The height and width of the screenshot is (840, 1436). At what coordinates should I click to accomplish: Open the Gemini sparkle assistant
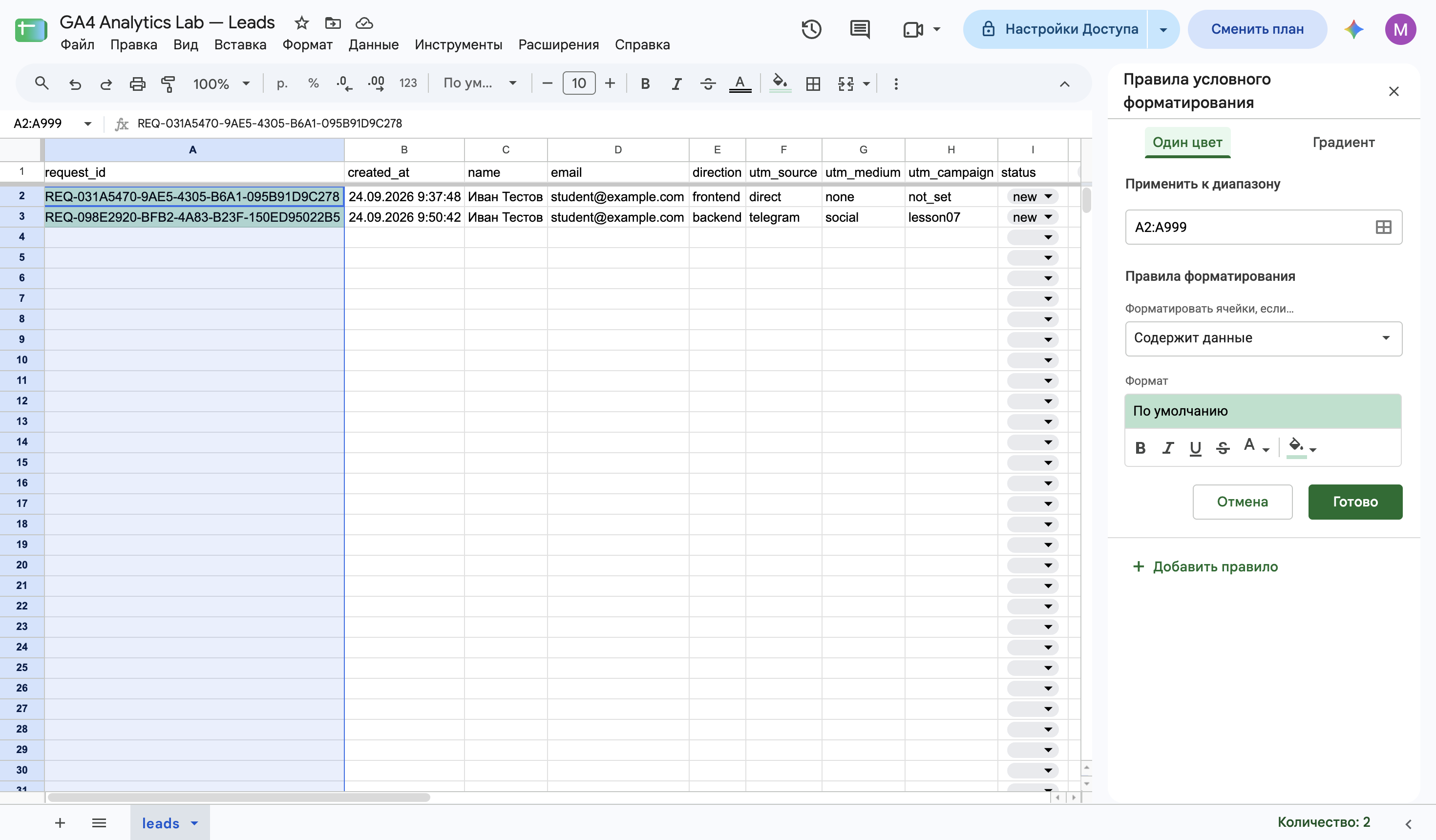(1354, 29)
